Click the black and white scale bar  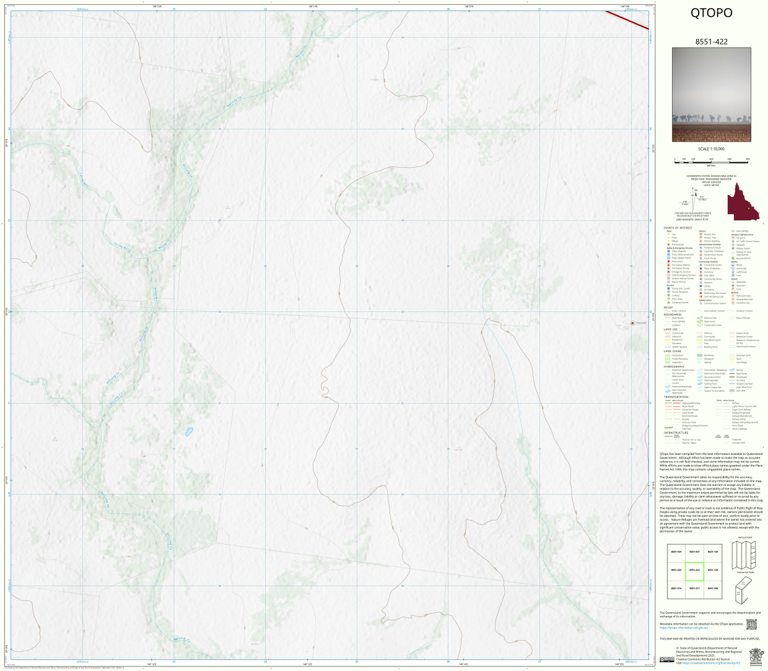(711, 161)
